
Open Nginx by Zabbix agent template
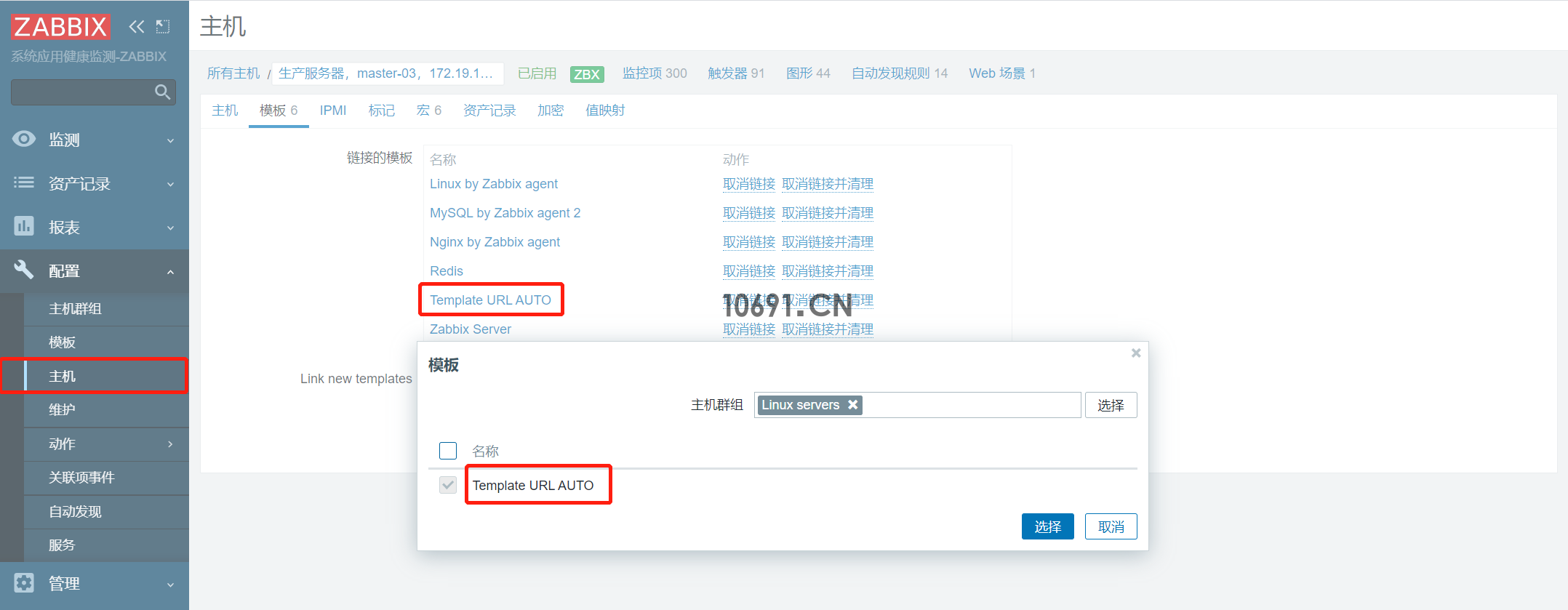tap(495, 242)
